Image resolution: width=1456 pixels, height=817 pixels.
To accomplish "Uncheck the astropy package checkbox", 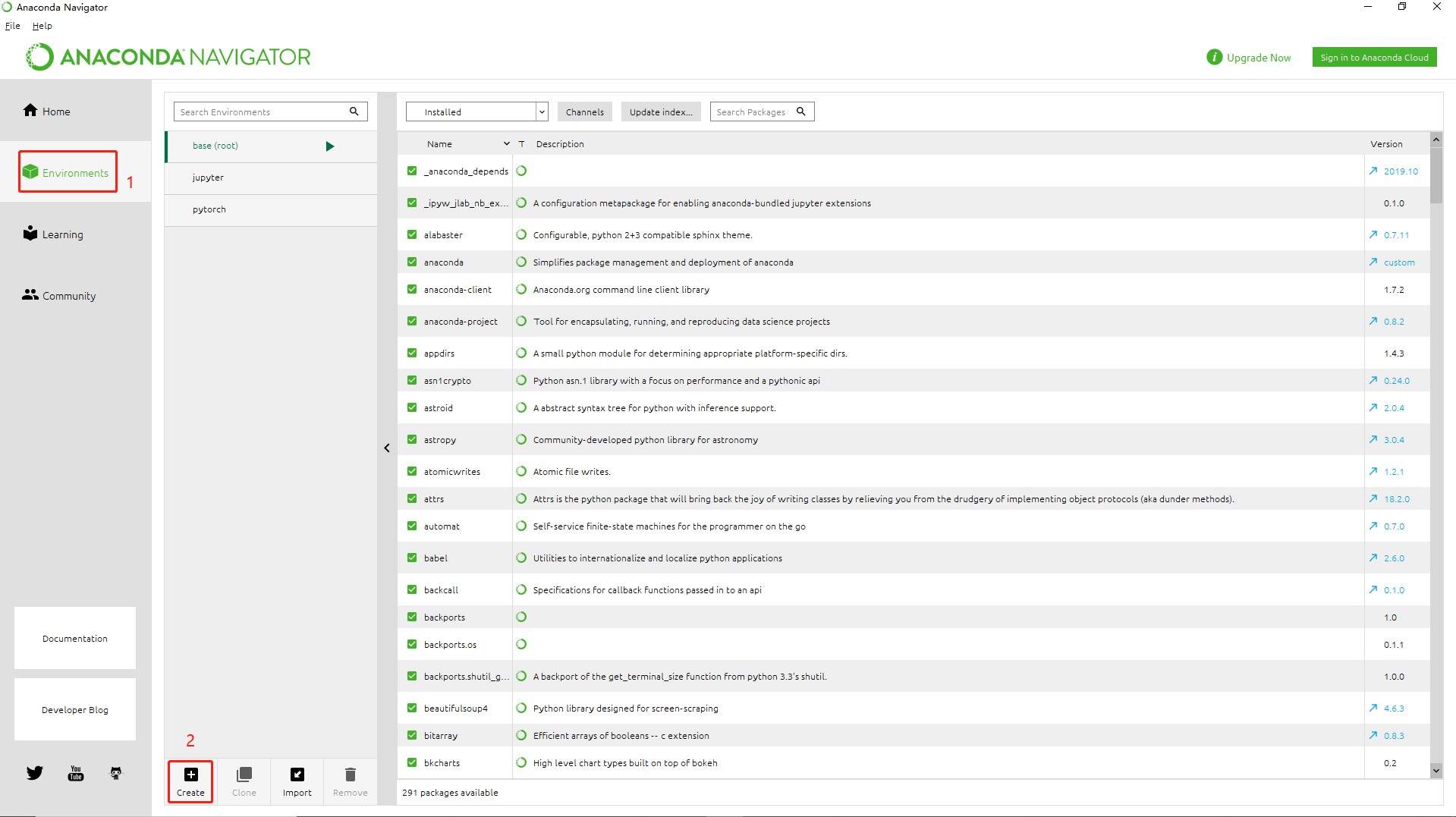I will (x=412, y=439).
